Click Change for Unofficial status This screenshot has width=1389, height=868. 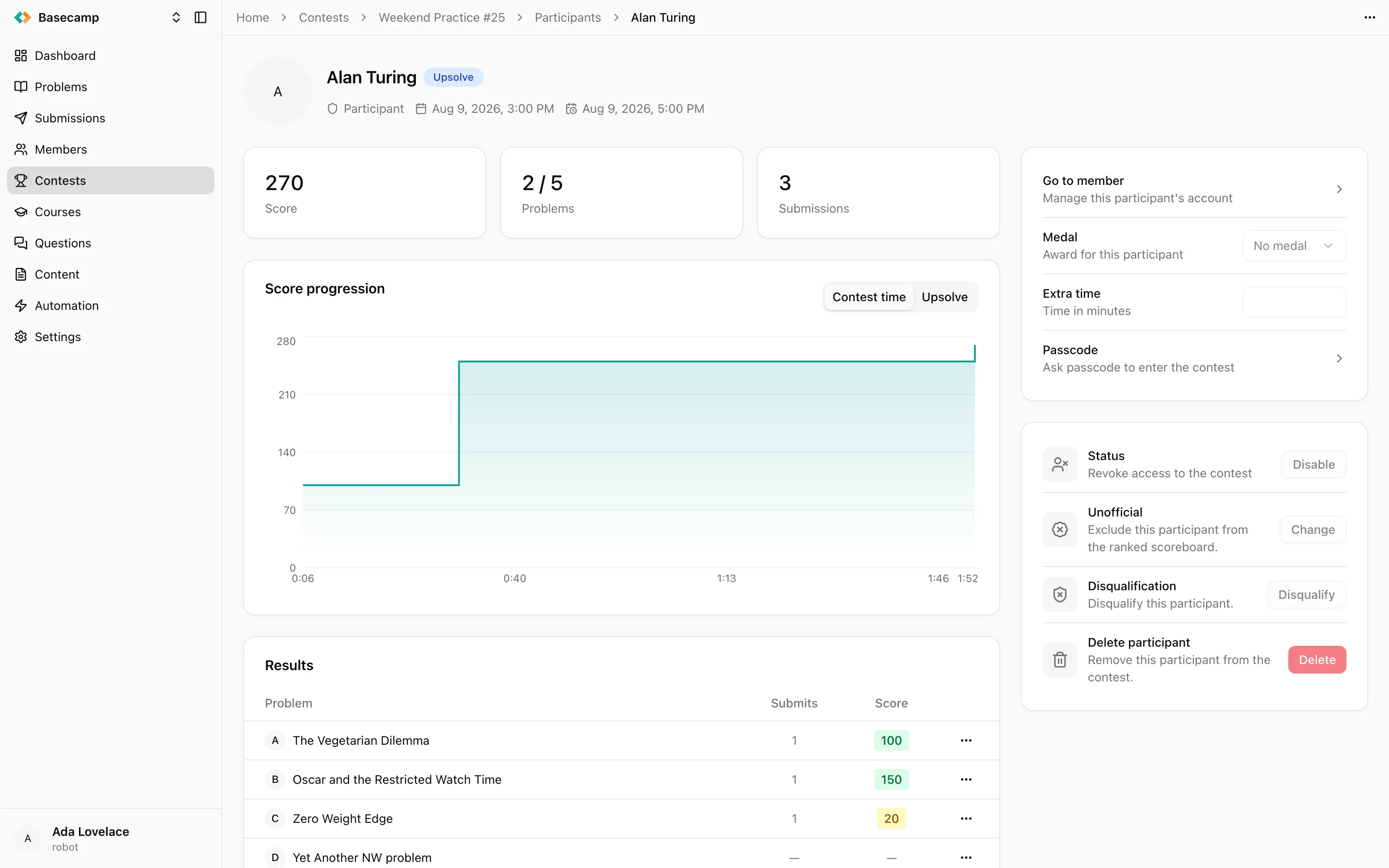click(1313, 529)
